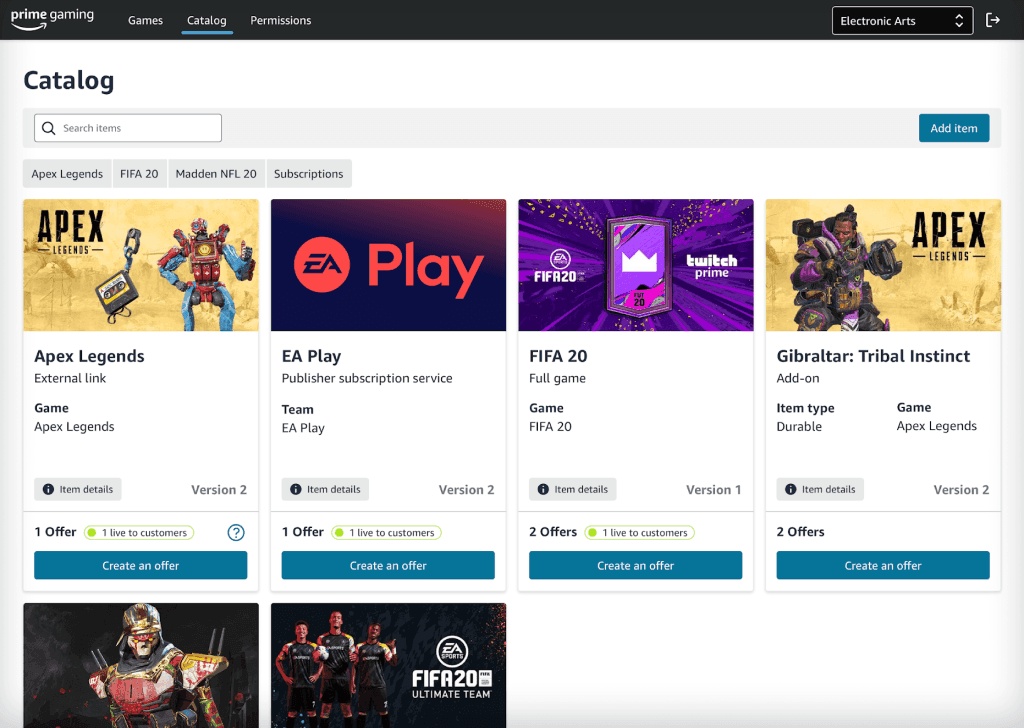
Task: Click the Catalog page heading
Action: pos(69,80)
